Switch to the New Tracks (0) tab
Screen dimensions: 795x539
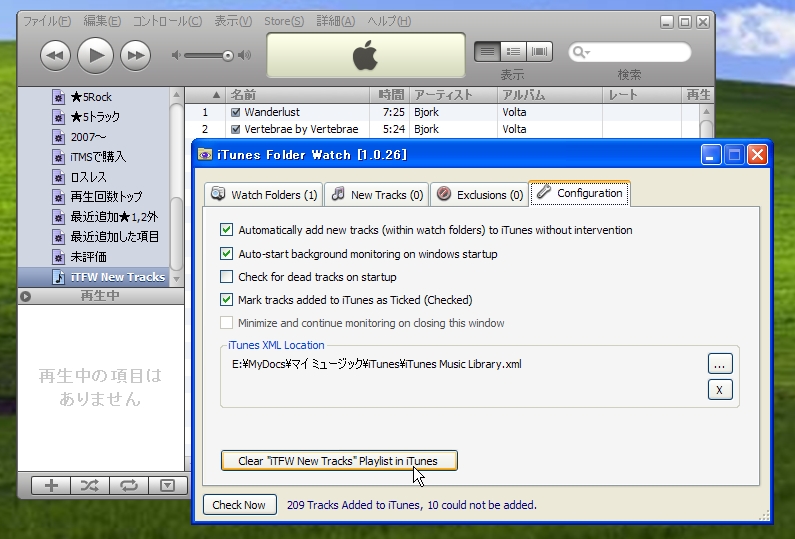[377, 195]
